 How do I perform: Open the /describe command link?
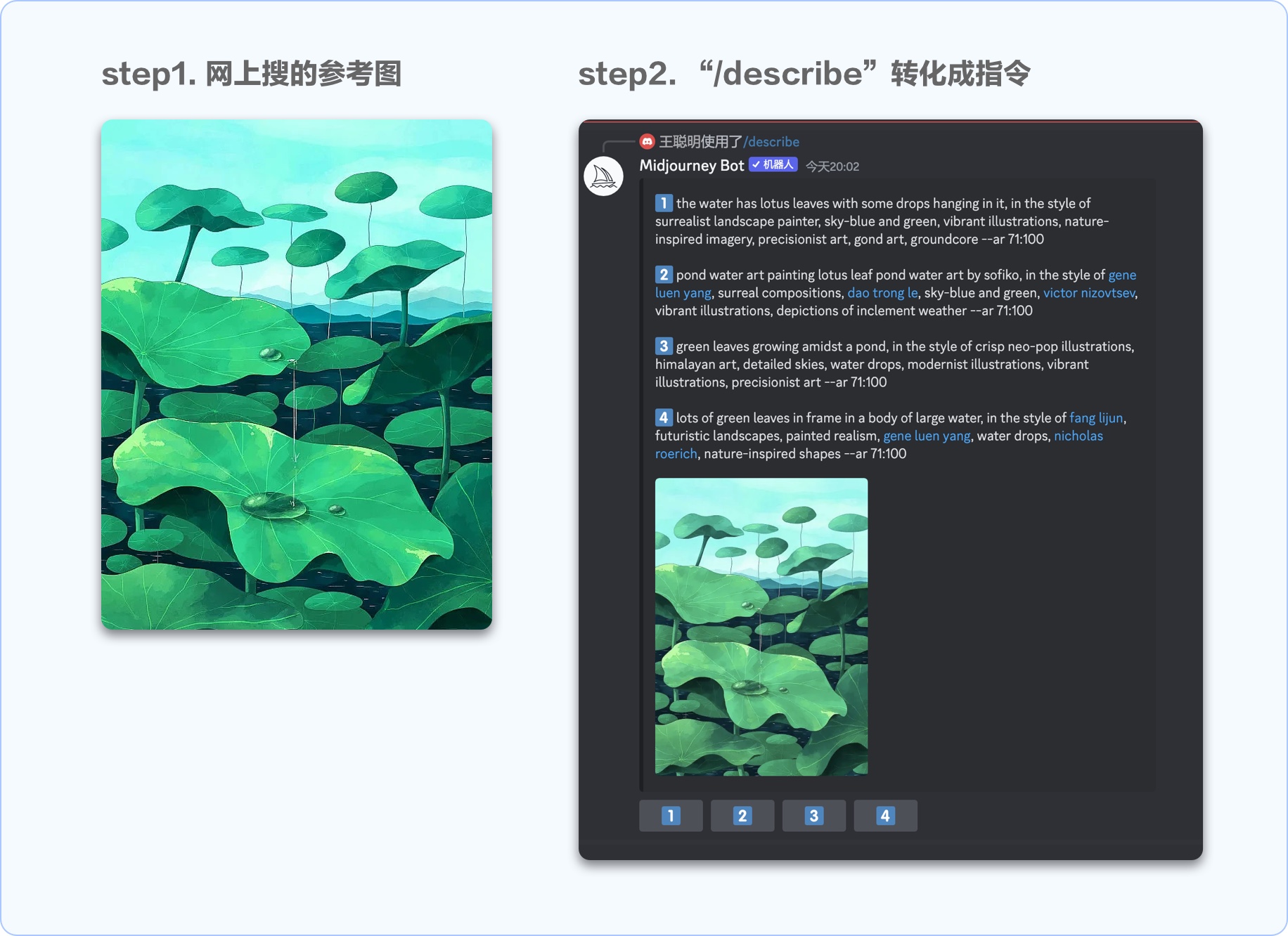click(771, 142)
